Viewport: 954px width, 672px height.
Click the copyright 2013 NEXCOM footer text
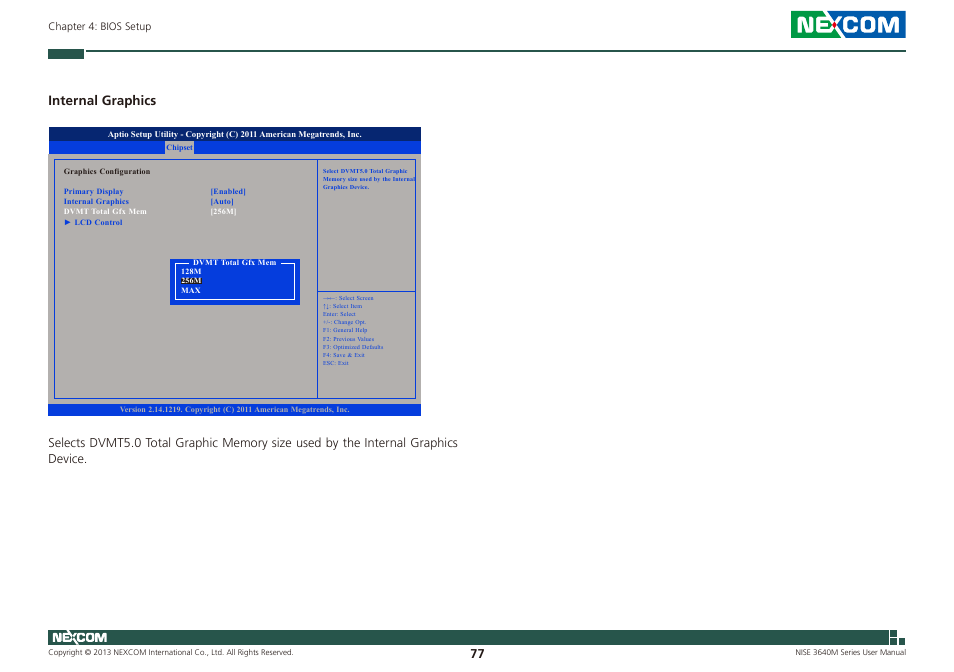171,653
